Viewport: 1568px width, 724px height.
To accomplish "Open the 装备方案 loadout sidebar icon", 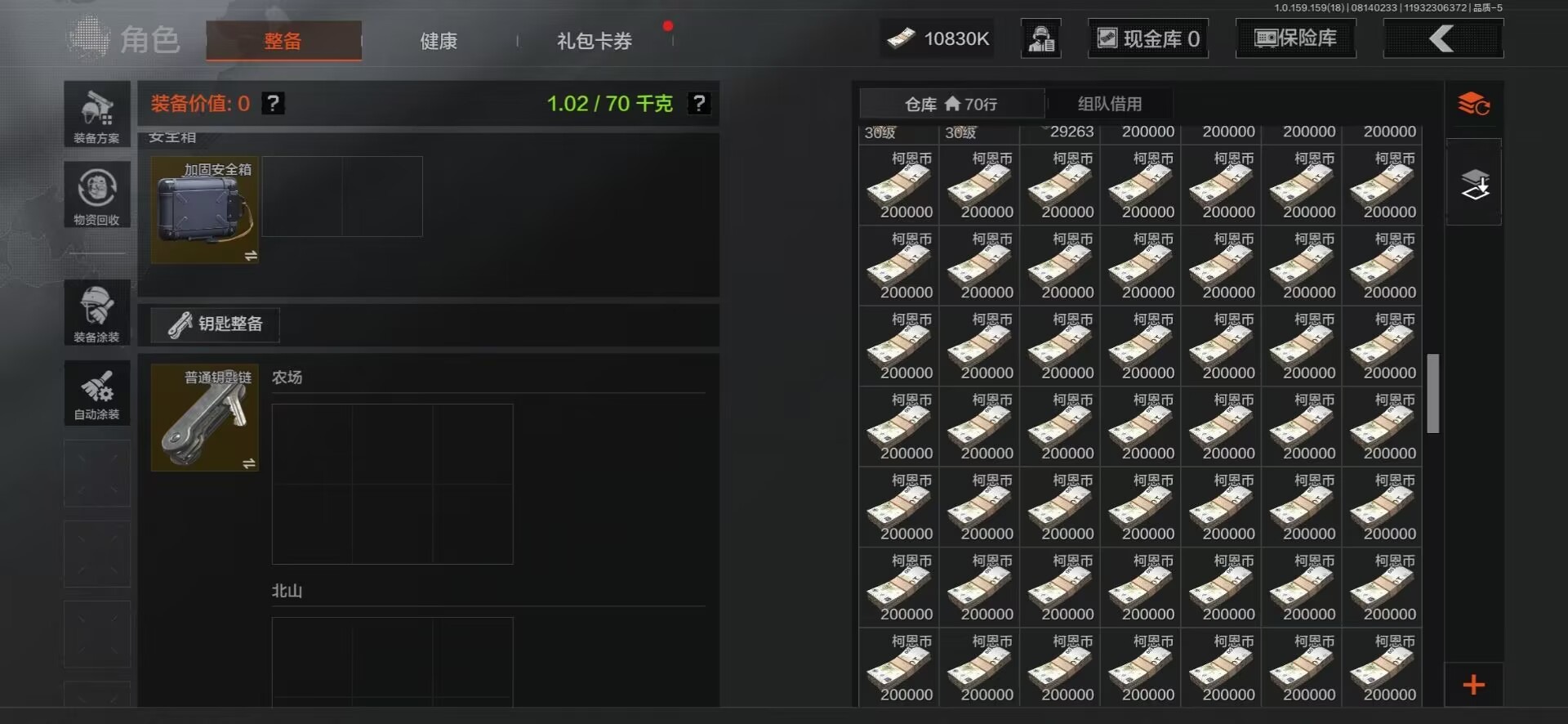I will (97, 114).
